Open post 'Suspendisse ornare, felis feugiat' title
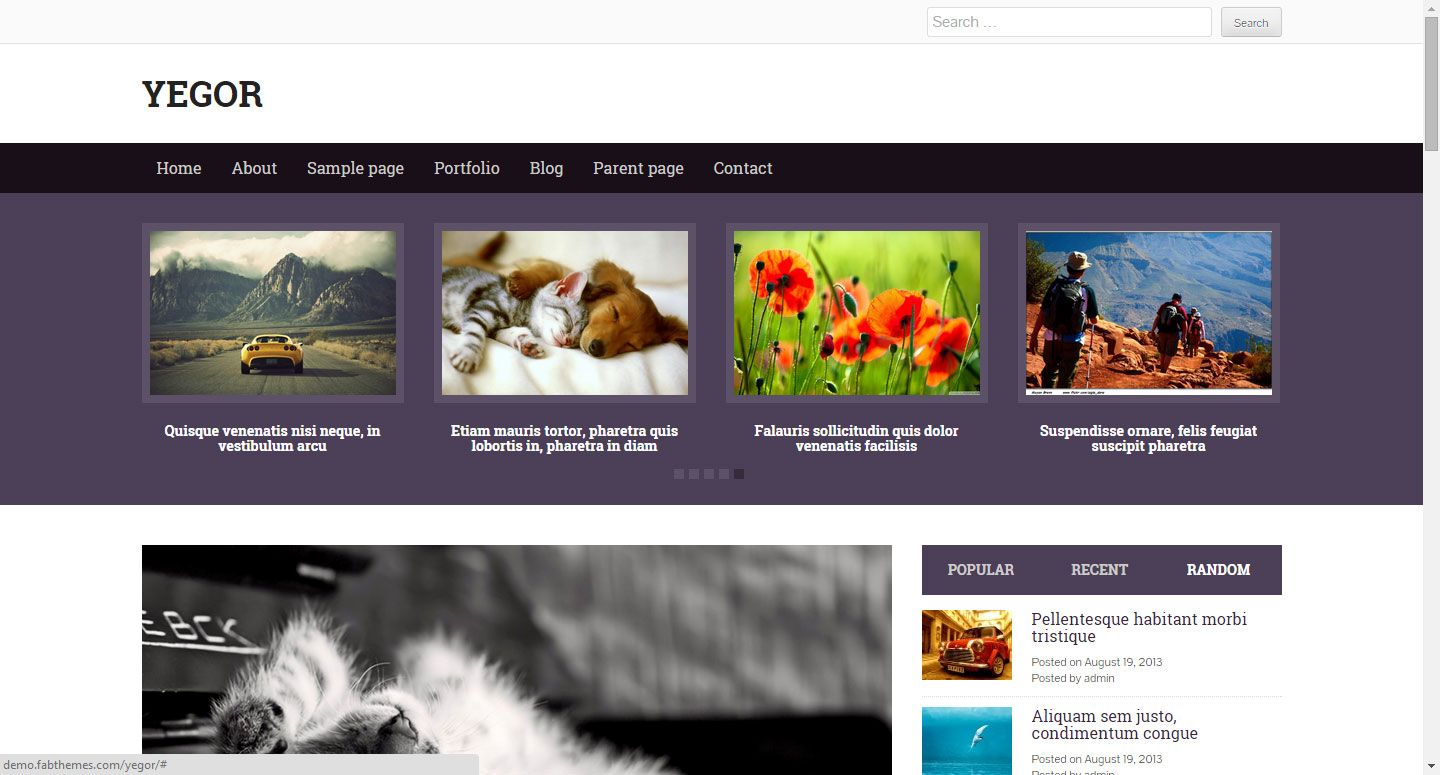The height and width of the screenshot is (775, 1440). [1149, 438]
